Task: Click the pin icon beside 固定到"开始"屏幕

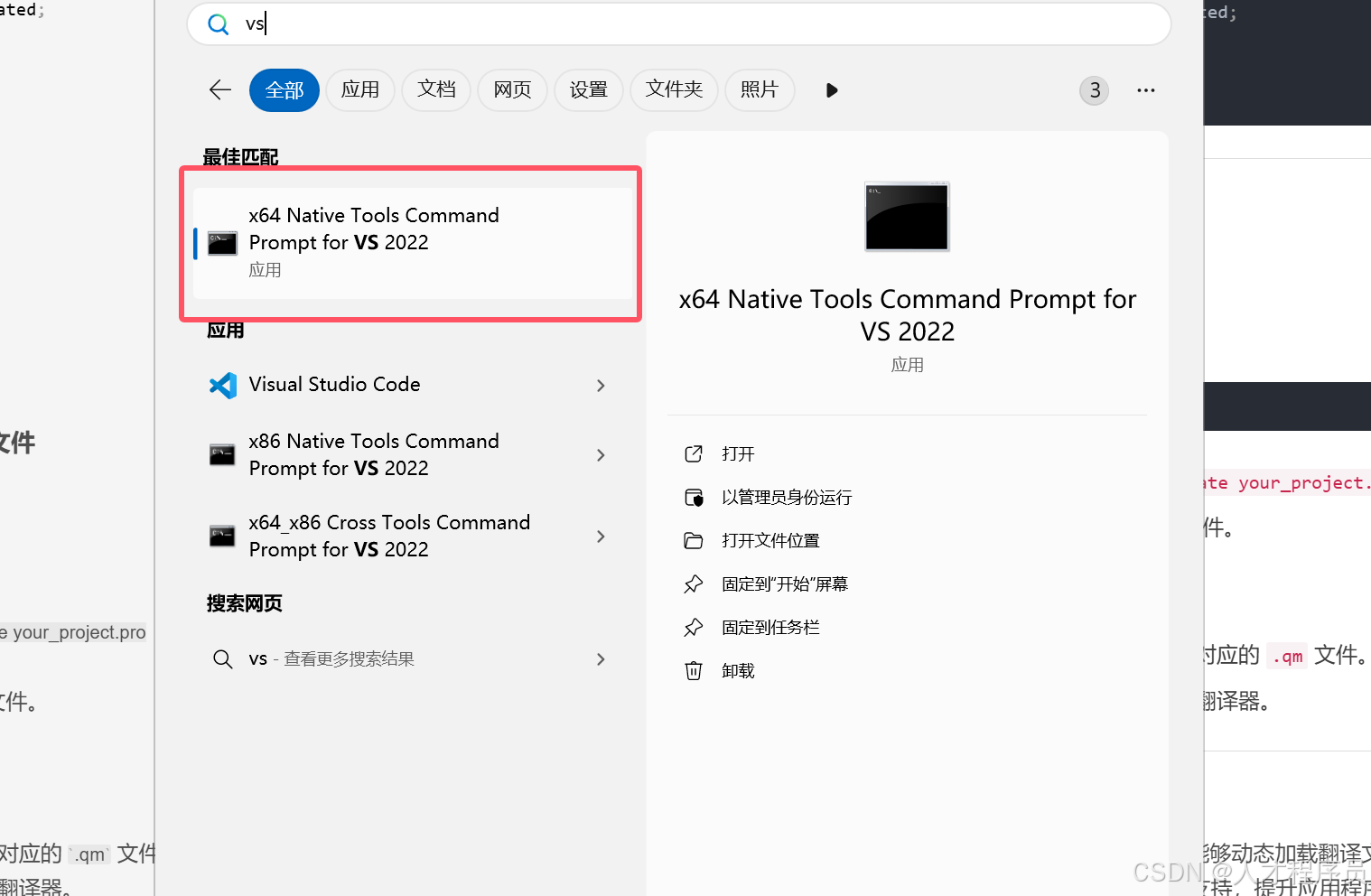Action: tap(694, 583)
